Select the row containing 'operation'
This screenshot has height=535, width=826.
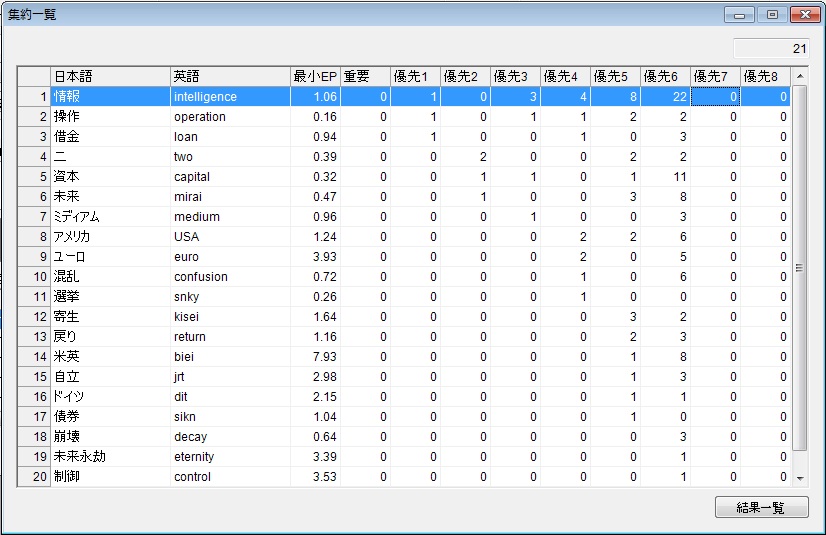(230, 117)
